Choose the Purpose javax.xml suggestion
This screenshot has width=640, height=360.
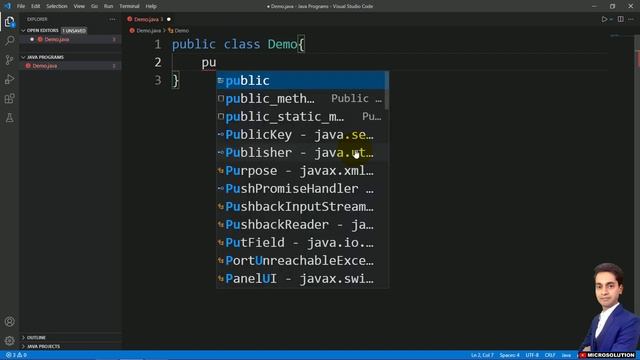(x=302, y=171)
